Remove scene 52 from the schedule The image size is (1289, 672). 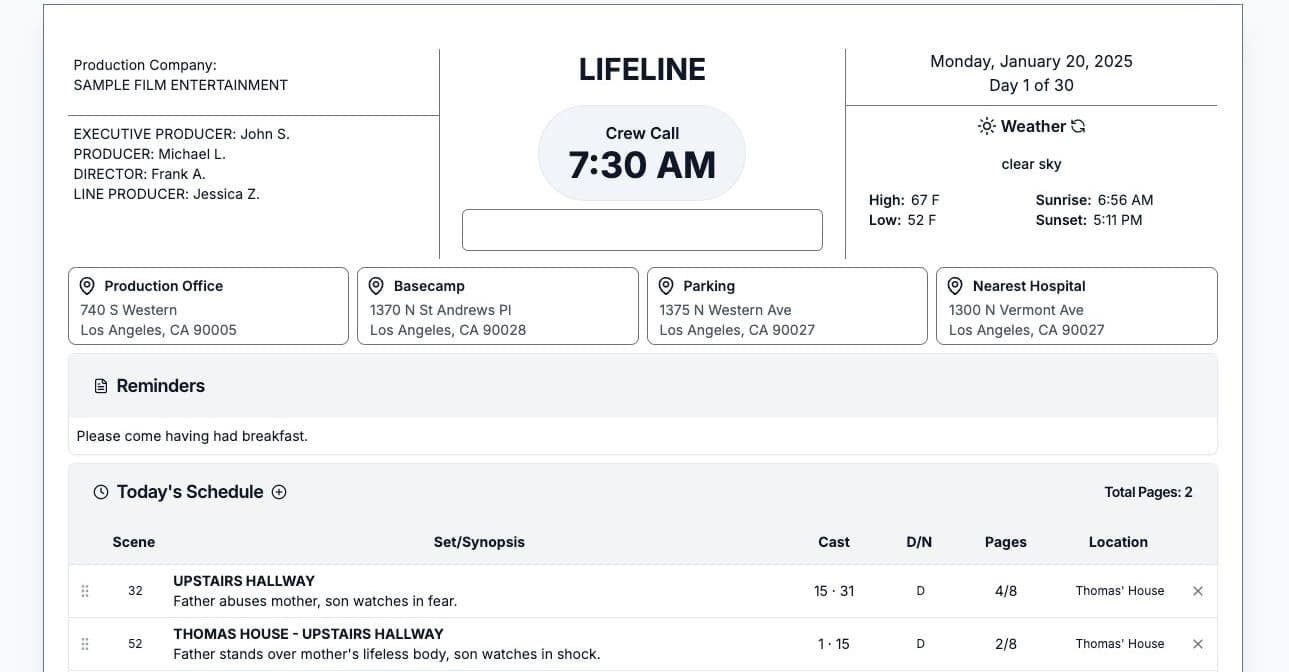pyautogui.click(x=1197, y=644)
